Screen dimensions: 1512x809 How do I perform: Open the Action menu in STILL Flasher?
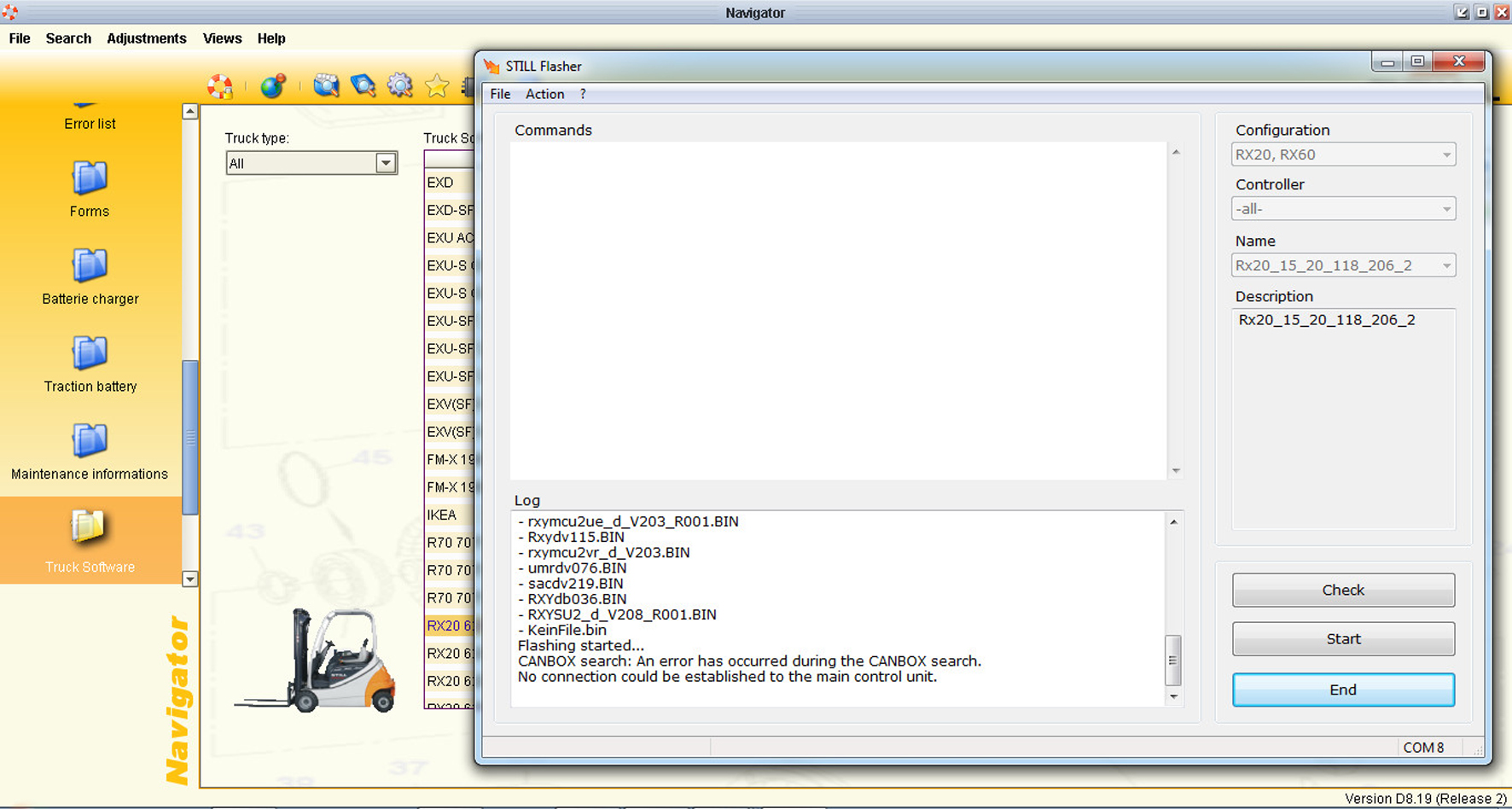(544, 94)
